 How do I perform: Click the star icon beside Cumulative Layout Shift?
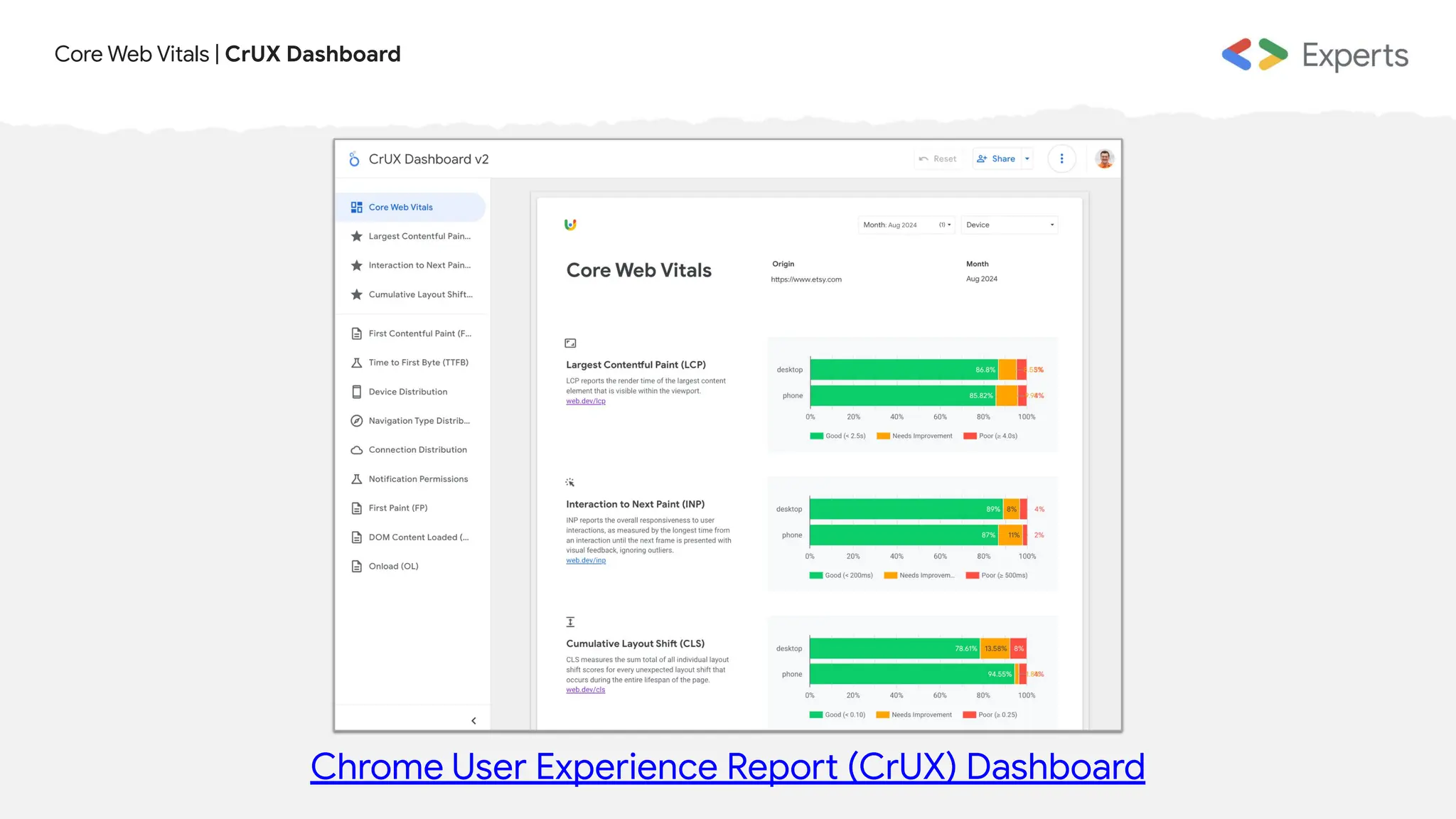pyautogui.click(x=357, y=294)
